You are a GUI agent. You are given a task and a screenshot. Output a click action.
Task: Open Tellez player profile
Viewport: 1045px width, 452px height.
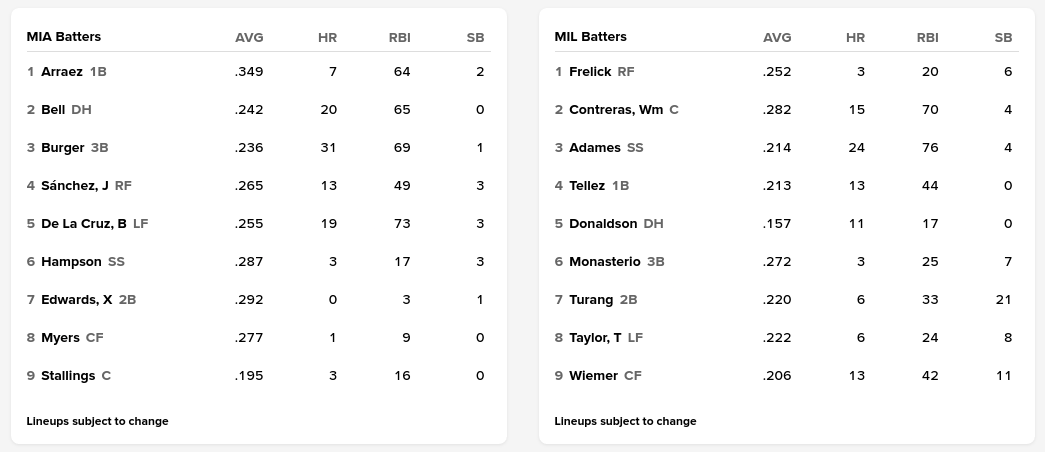587,186
